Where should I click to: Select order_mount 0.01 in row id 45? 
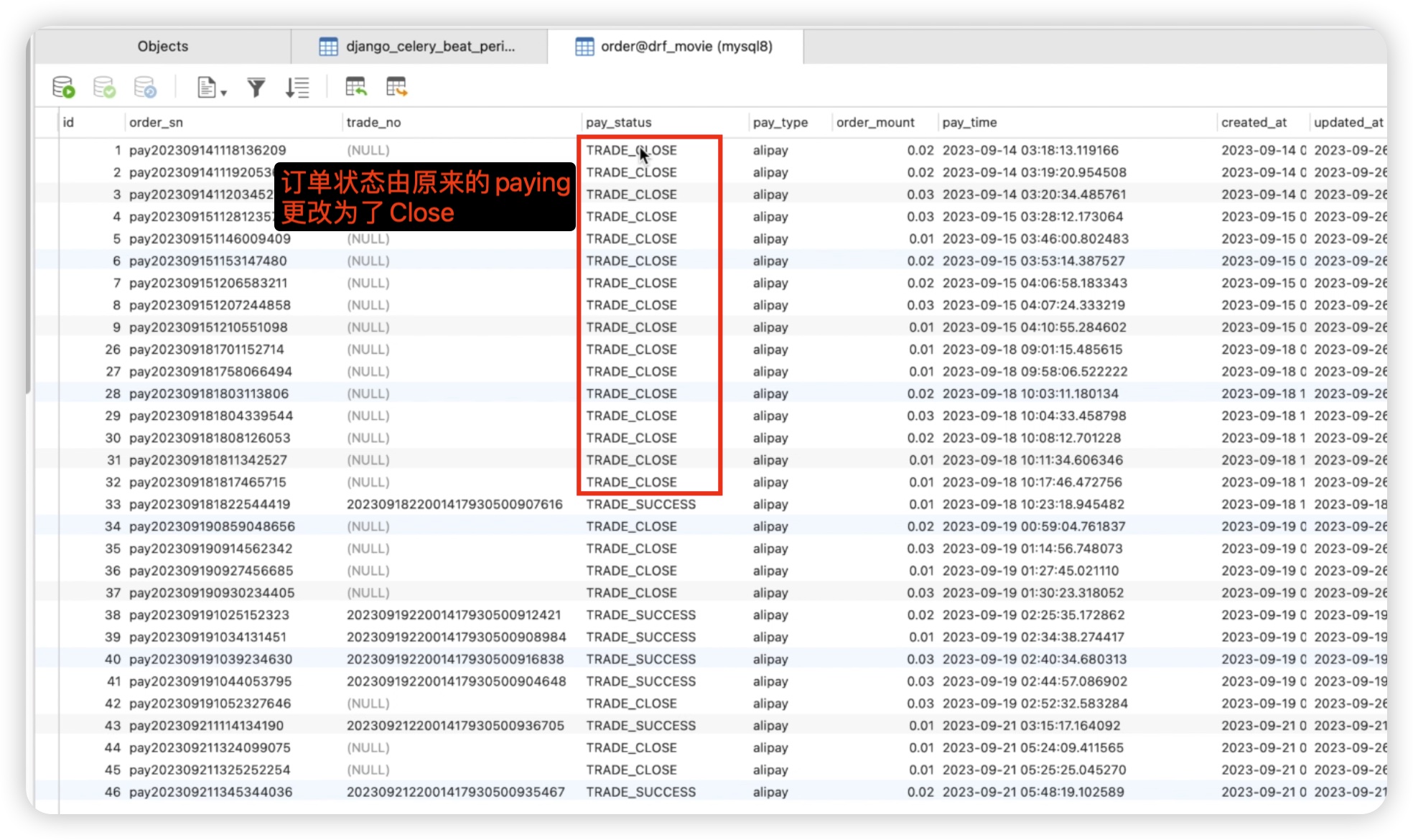(x=921, y=770)
